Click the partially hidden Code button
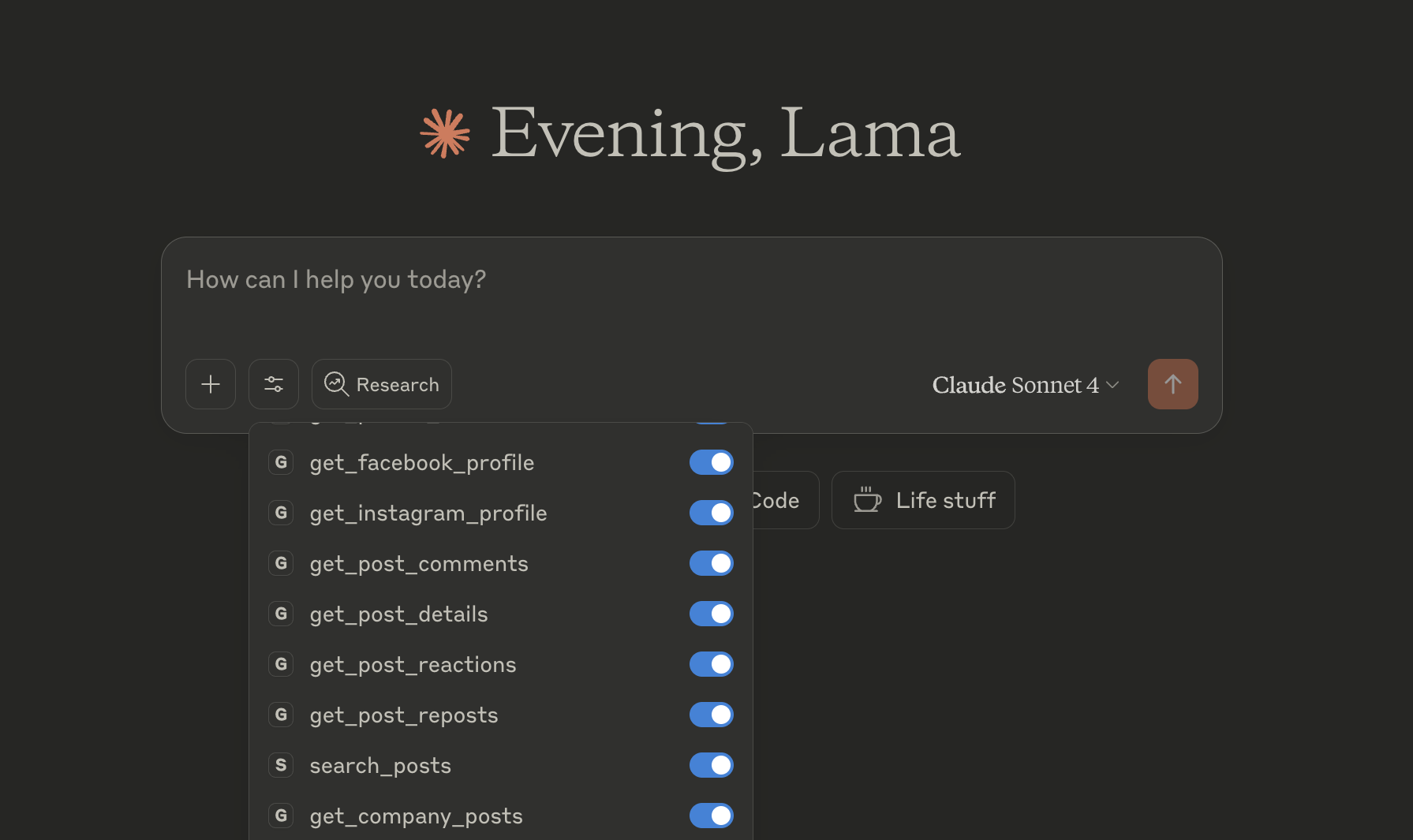The width and height of the screenshot is (1413, 840). tap(785, 500)
